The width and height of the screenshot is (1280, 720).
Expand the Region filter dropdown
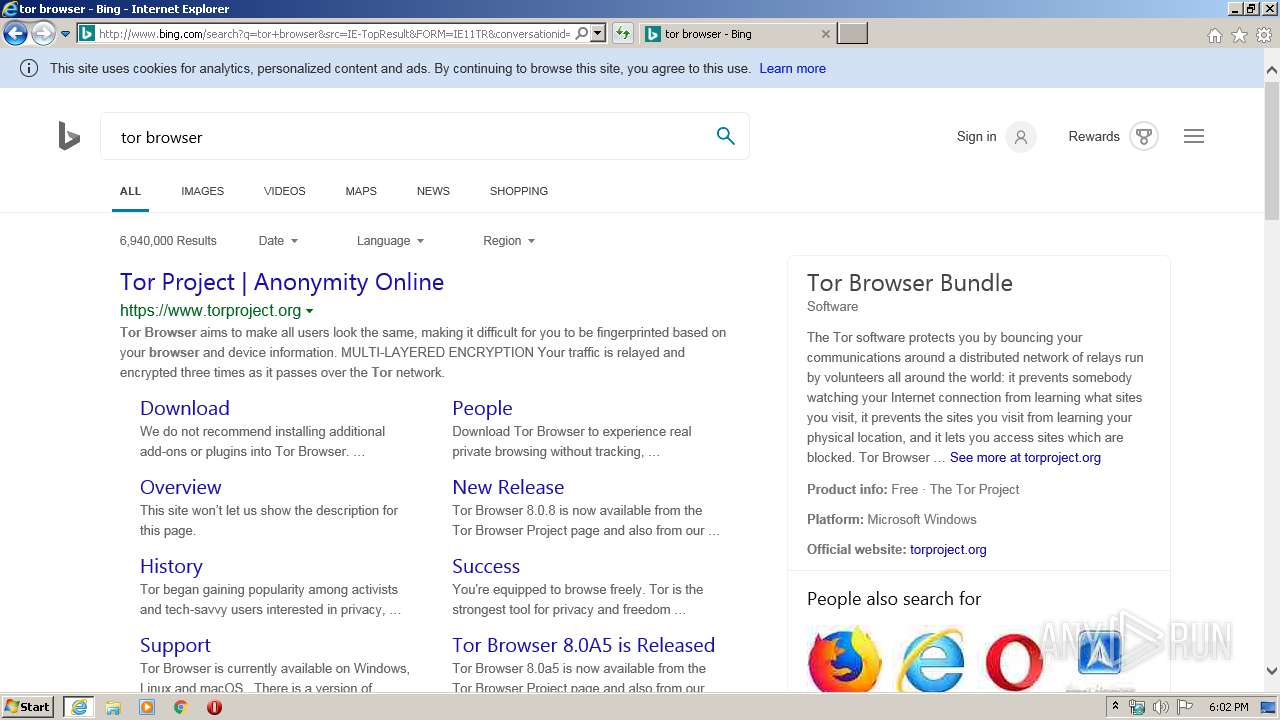[x=509, y=241]
